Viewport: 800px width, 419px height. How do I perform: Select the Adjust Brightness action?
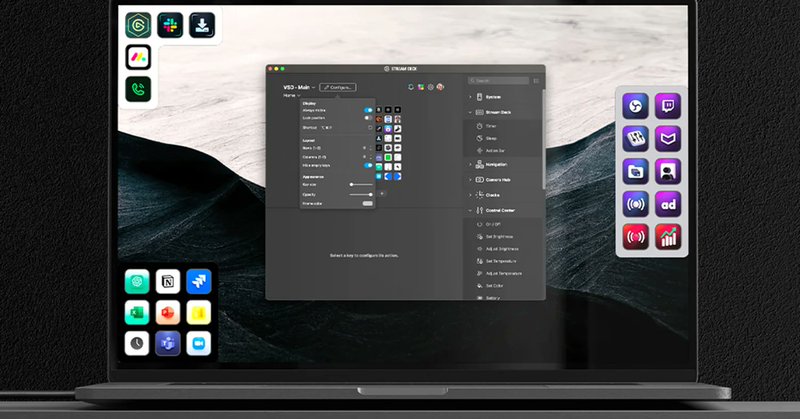click(503, 249)
